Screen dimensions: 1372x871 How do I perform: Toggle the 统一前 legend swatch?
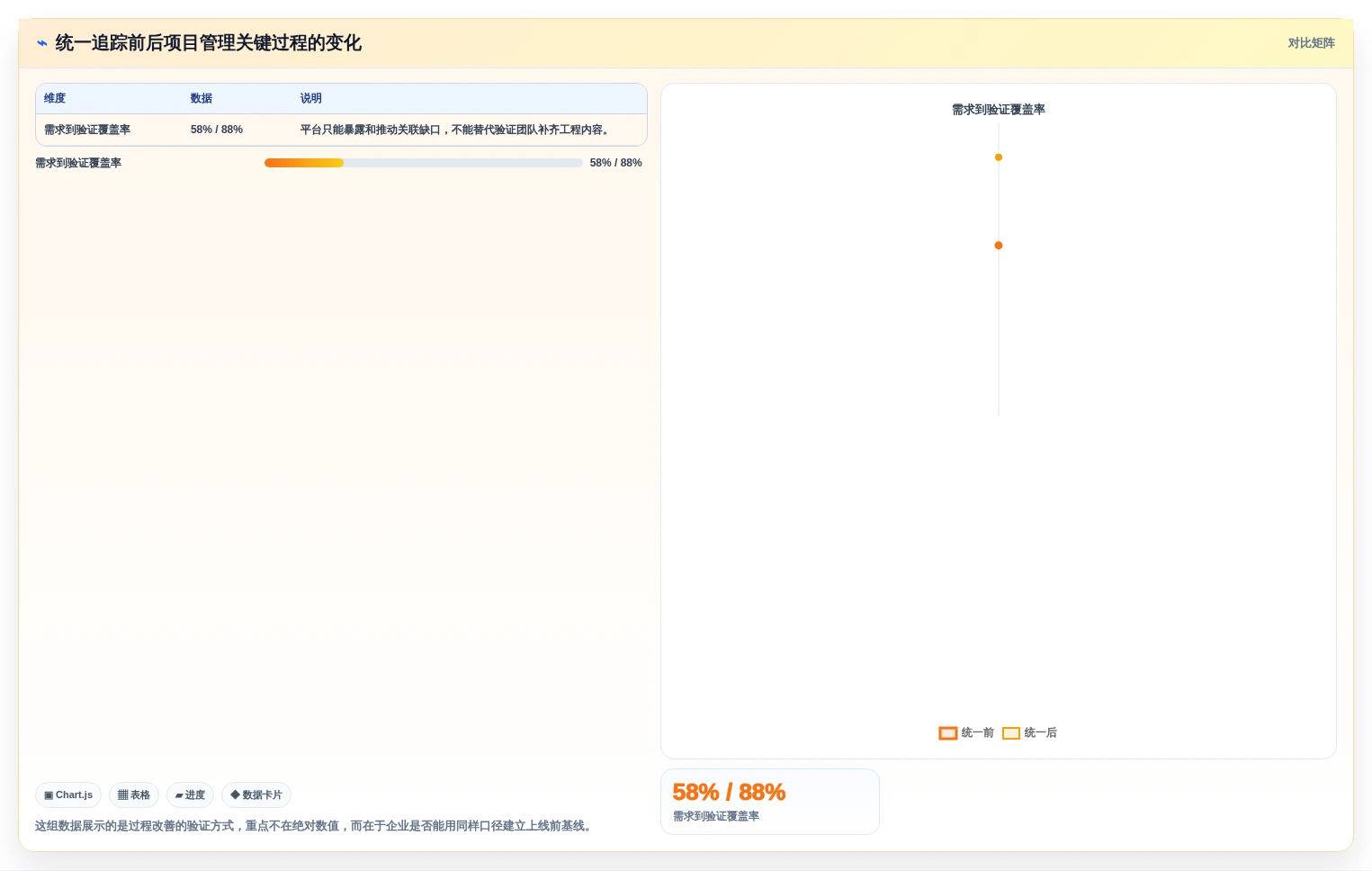pyautogui.click(x=948, y=733)
